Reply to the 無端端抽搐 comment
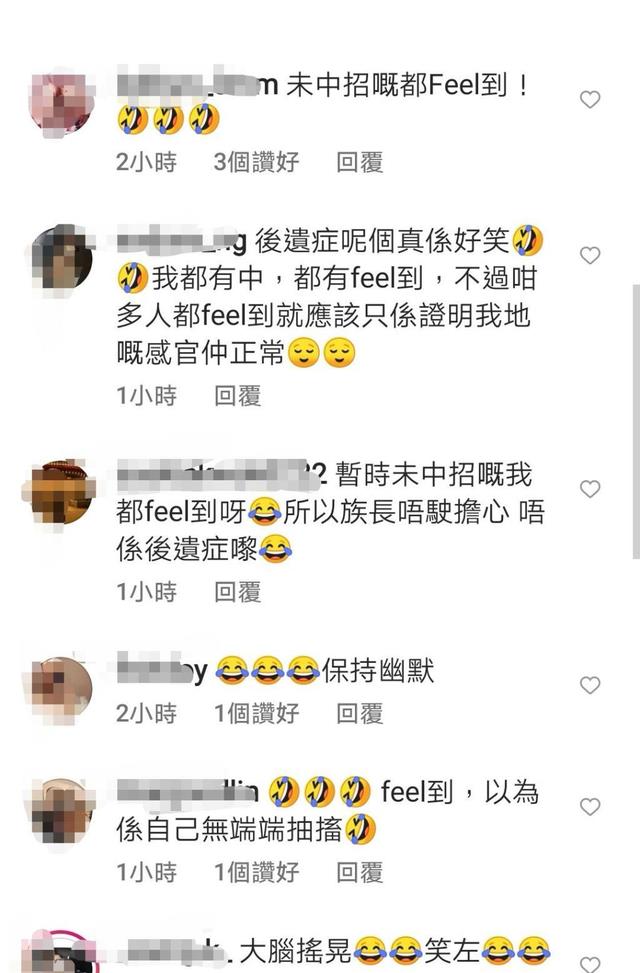640x973 pixels. coord(359,872)
